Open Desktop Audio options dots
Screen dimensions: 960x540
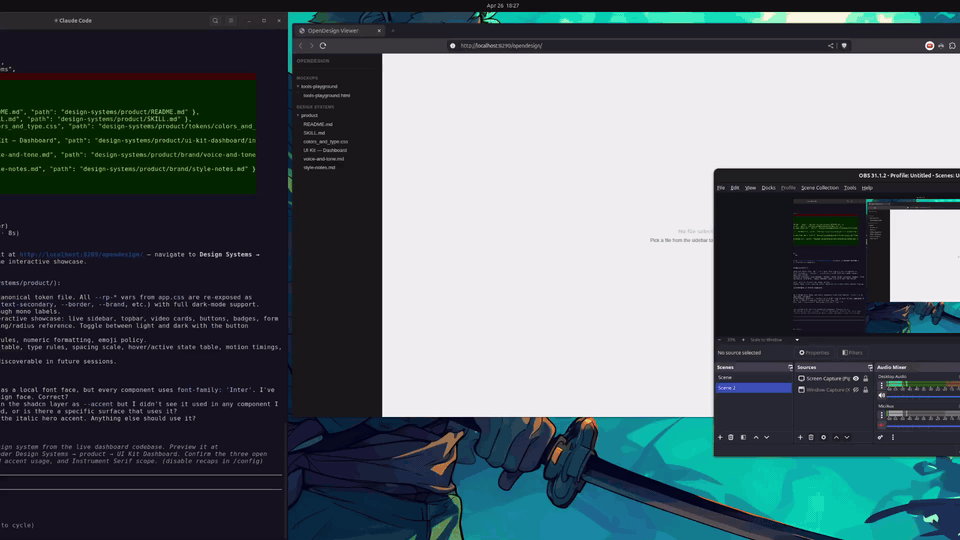point(882,386)
